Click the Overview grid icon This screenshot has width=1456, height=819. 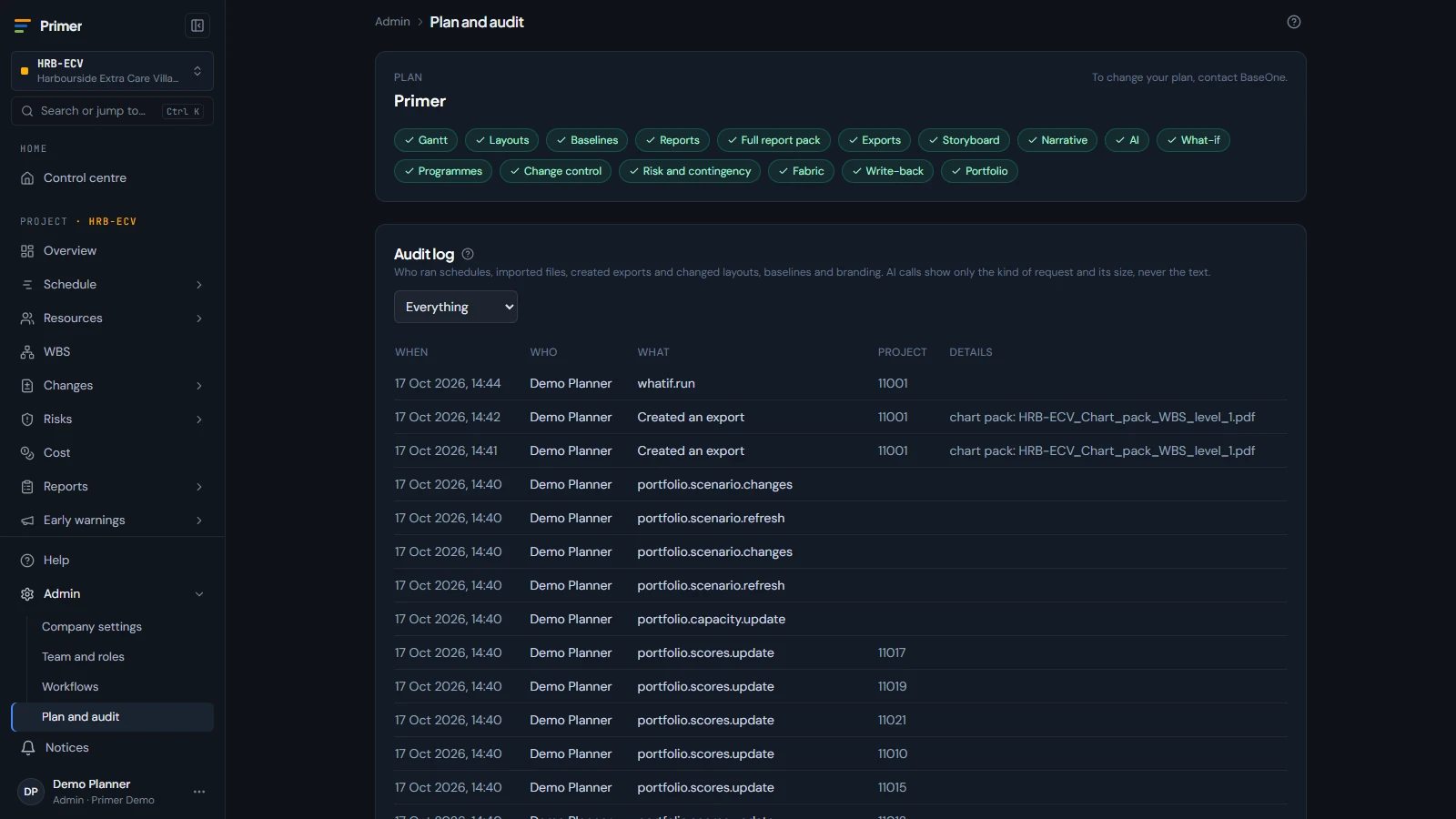[x=27, y=251]
